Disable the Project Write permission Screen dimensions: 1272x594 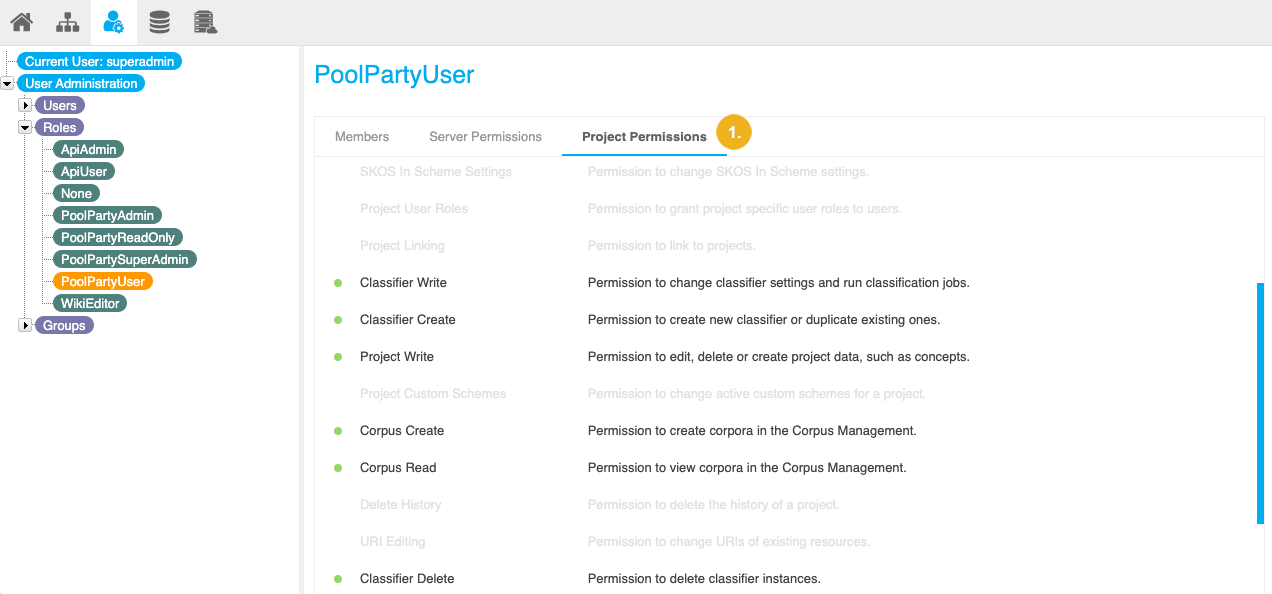click(337, 356)
